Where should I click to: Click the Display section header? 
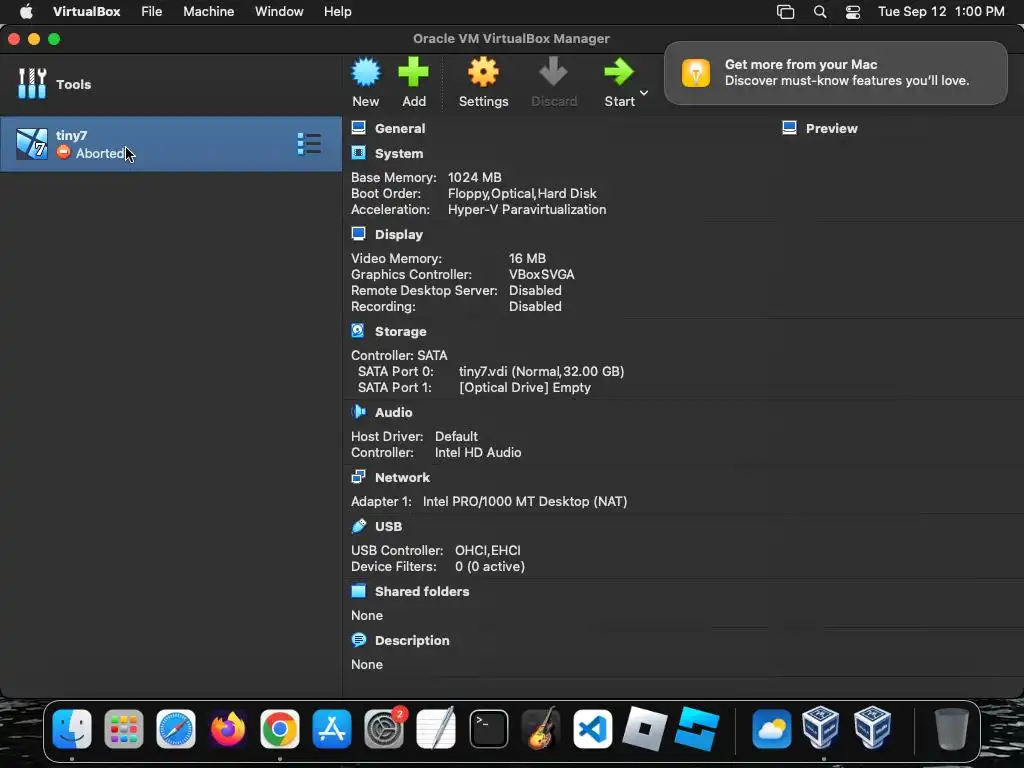point(398,234)
